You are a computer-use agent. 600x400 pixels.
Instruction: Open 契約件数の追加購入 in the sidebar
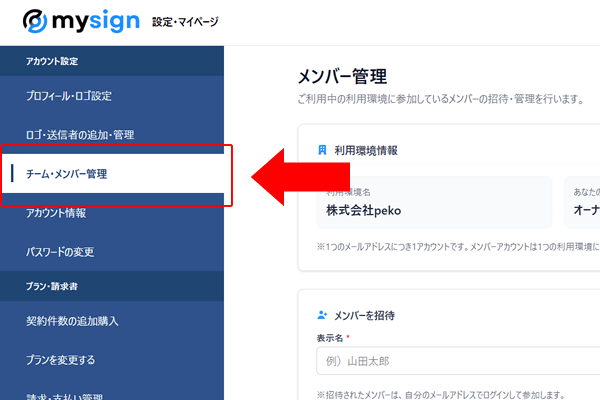pyautogui.click(x=72, y=321)
